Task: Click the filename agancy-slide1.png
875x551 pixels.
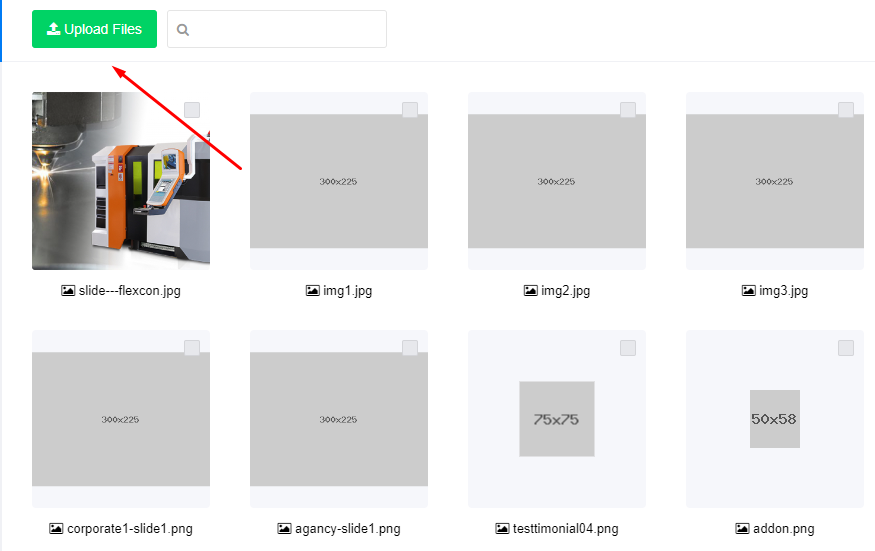Action: point(348,529)
